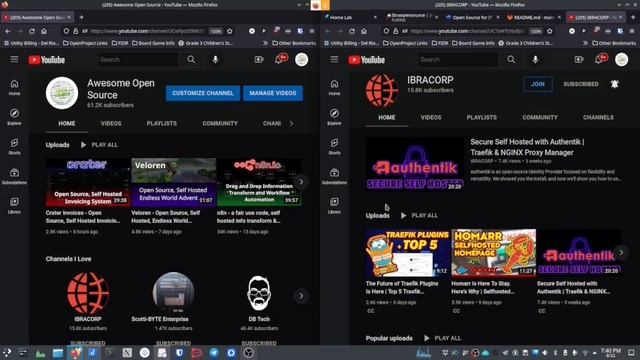Click YouTube logo in IBRACORP window
This screenshot has width=640, height=360.
367,60
